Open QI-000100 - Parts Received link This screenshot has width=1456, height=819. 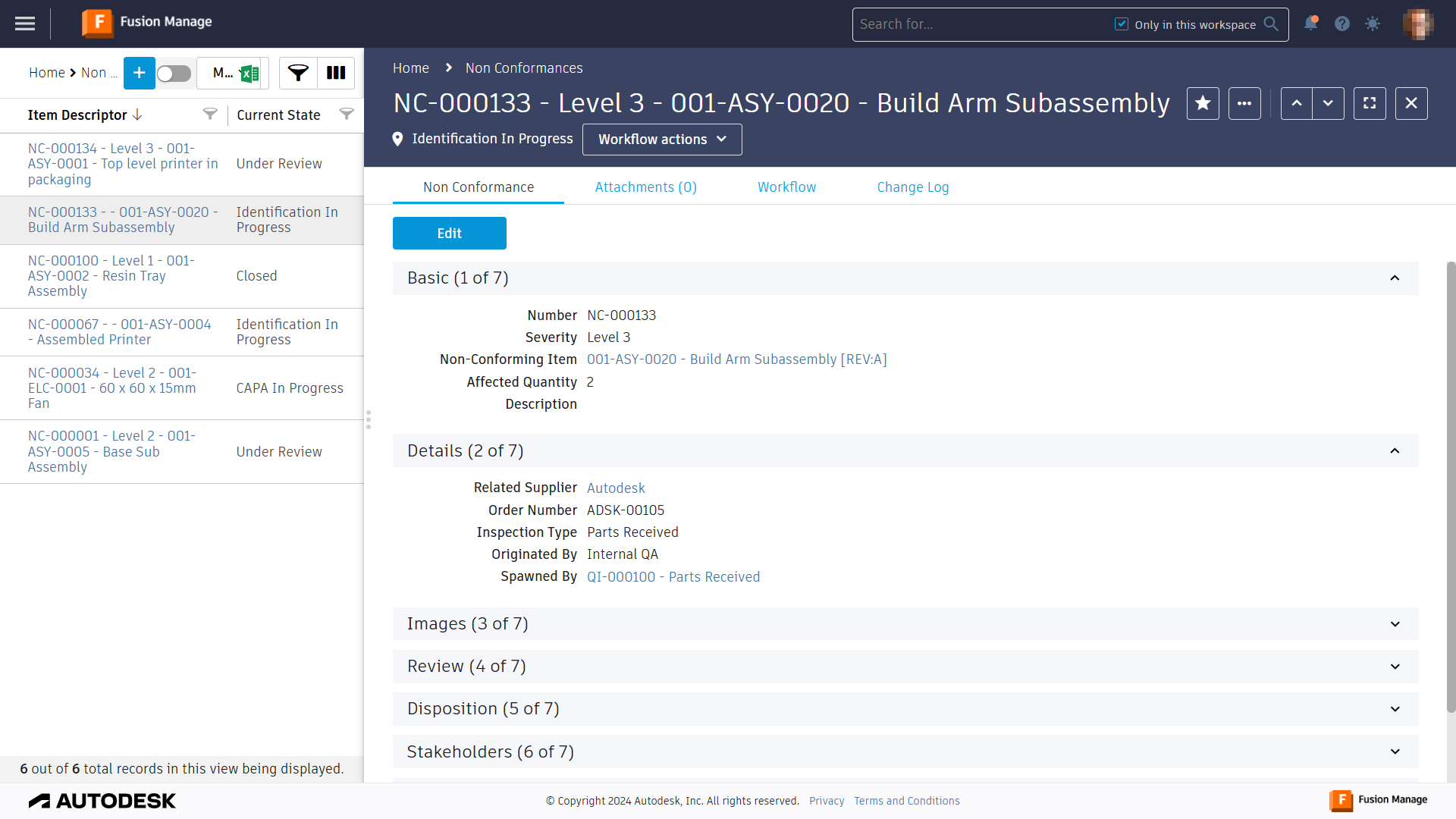click(x=673, y=577)
